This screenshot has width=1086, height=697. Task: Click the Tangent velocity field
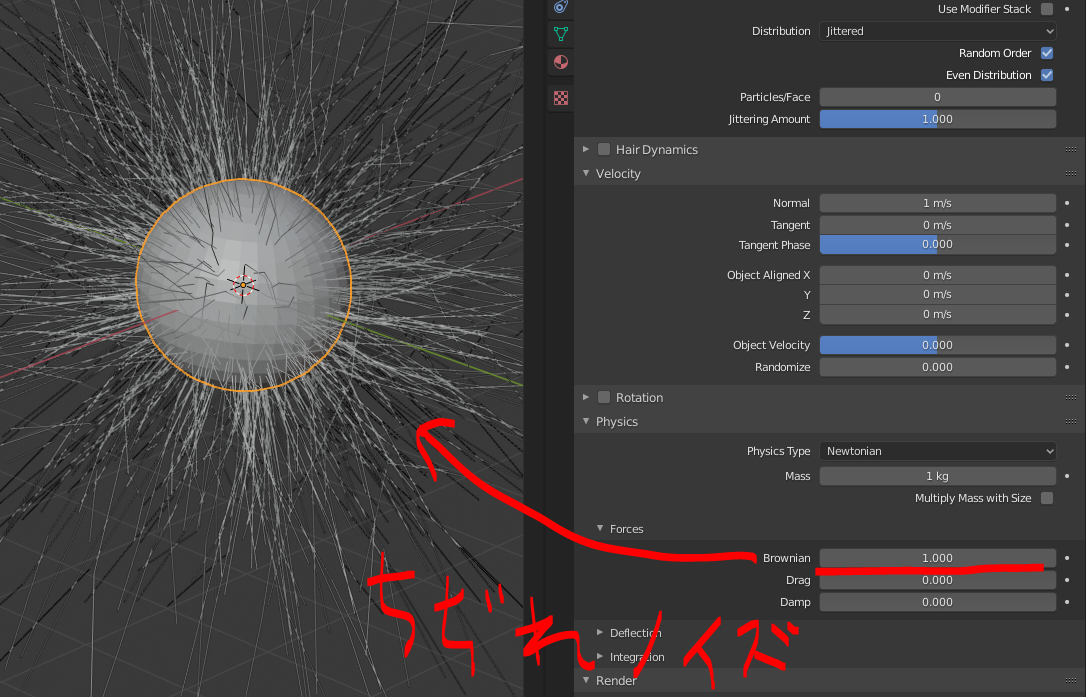[938, 225]
